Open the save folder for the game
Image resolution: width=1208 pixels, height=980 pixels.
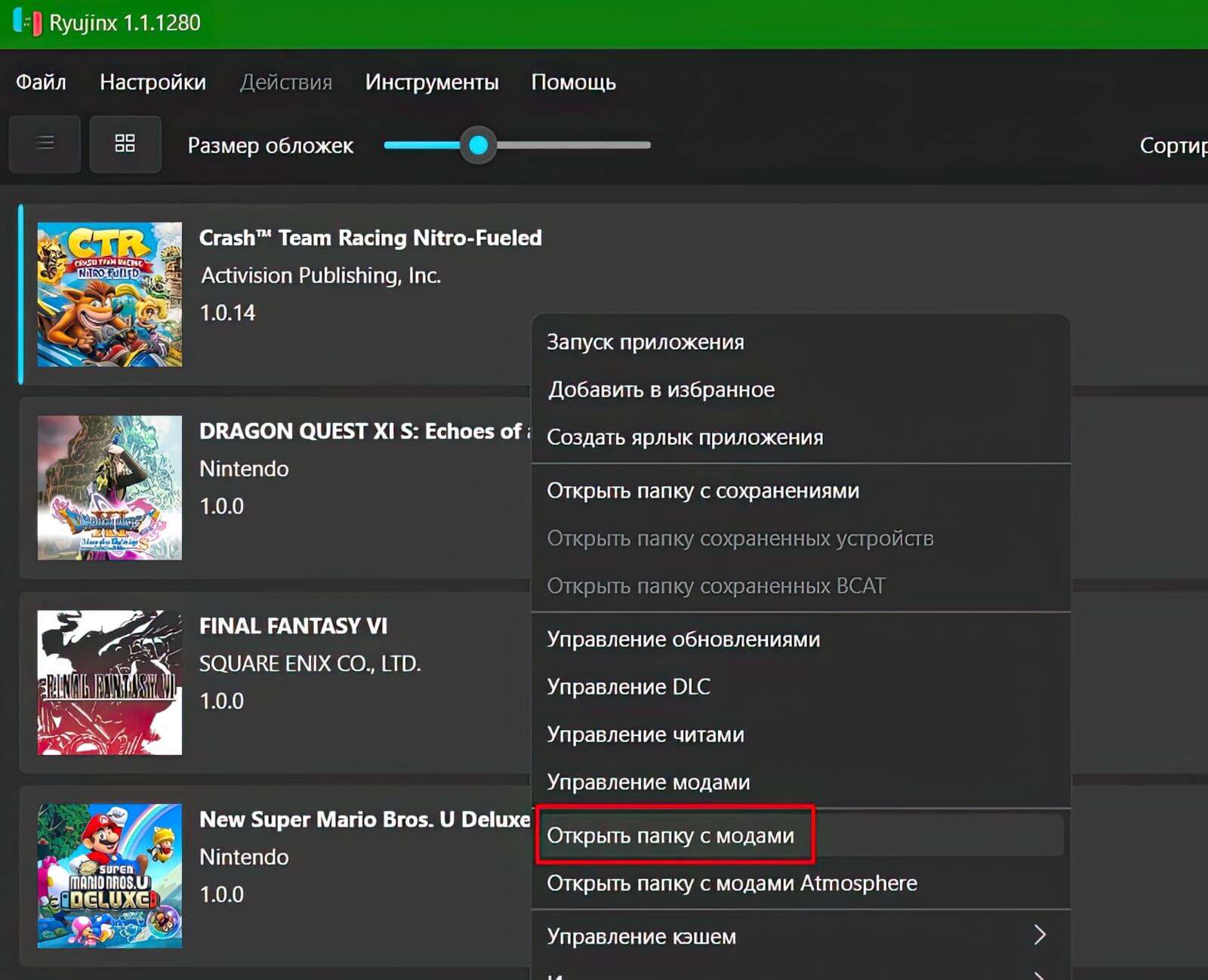tap(704, 491)
